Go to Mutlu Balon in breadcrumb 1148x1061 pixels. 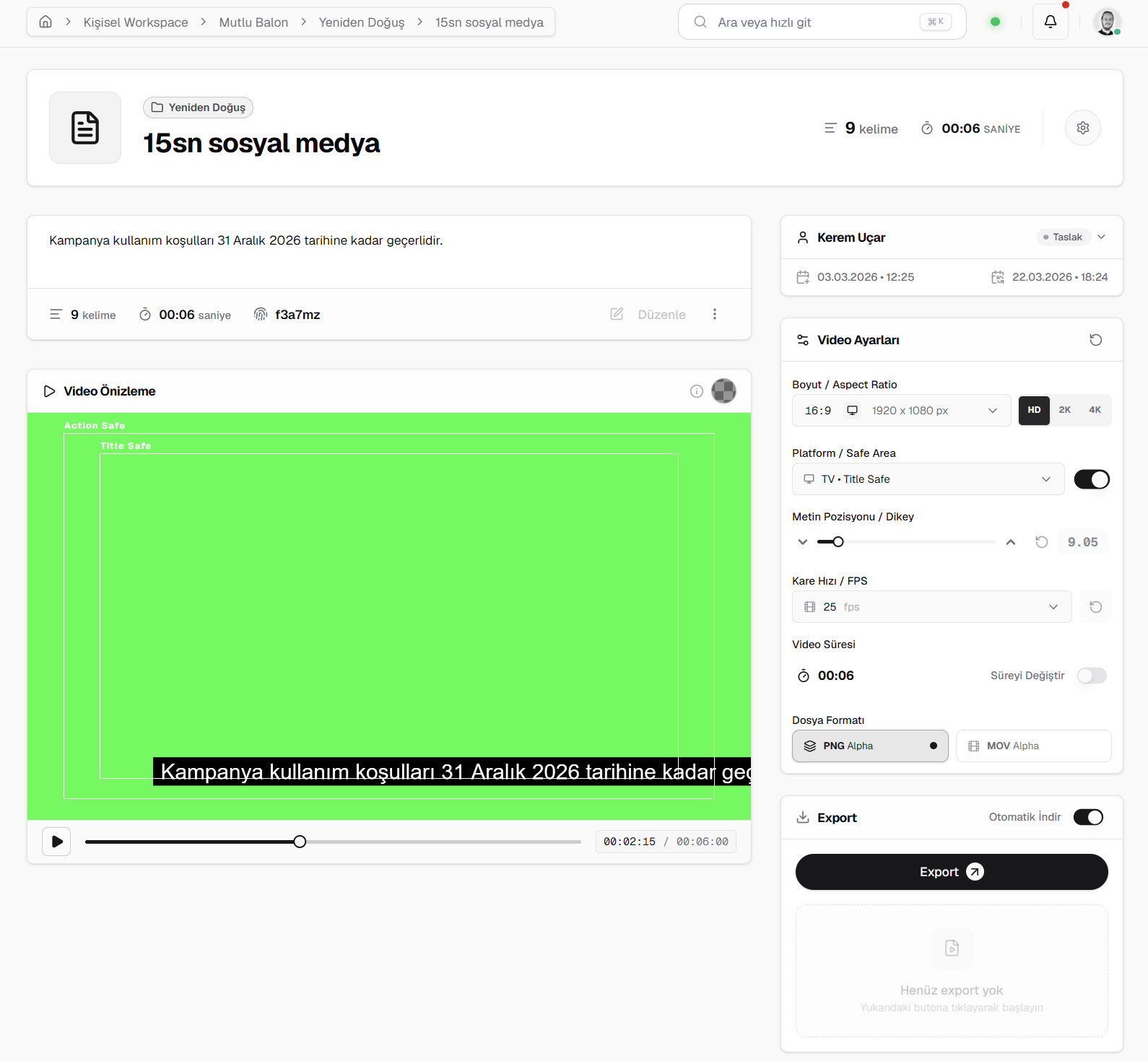point(253,22)
